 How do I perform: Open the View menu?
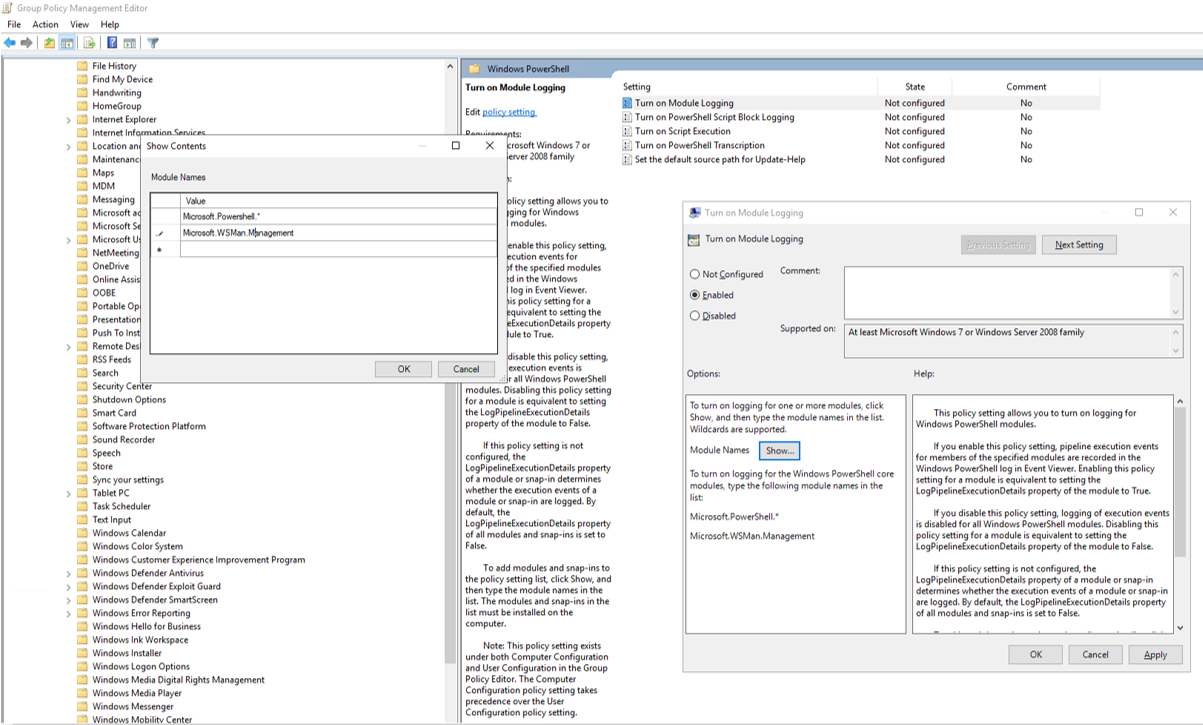(x=79, y=24)
